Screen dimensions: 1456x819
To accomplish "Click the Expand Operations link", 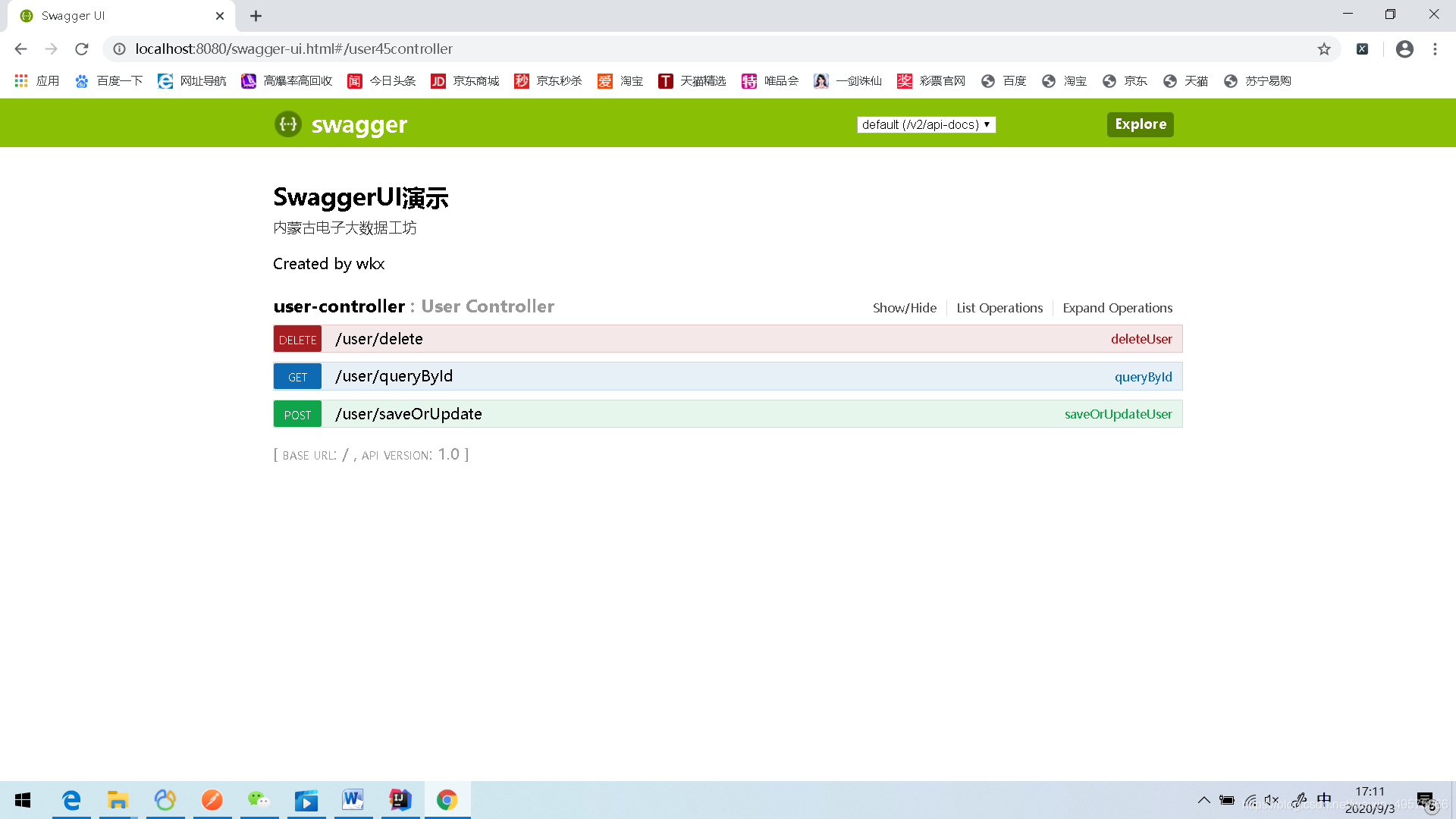I will coord(1117,308).
